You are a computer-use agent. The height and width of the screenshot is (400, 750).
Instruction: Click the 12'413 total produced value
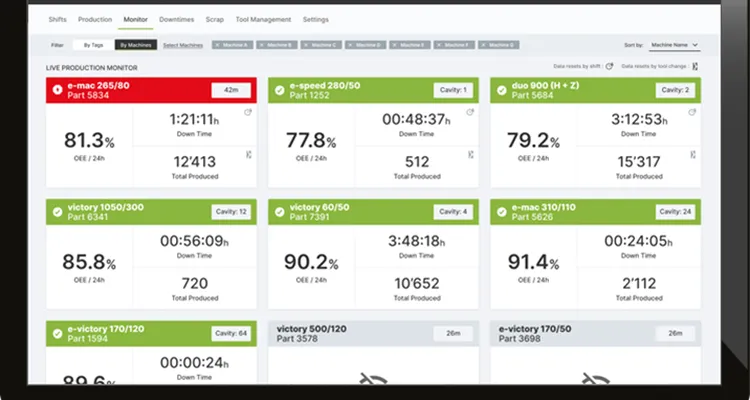click(x=195, y=162)
